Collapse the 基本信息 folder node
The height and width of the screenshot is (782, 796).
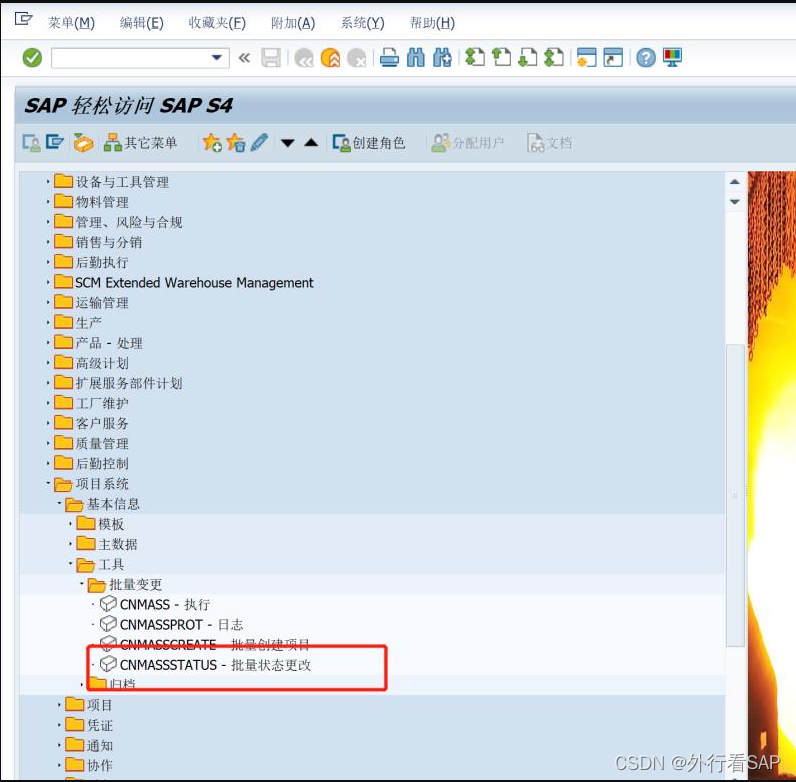tap(59, 503)
